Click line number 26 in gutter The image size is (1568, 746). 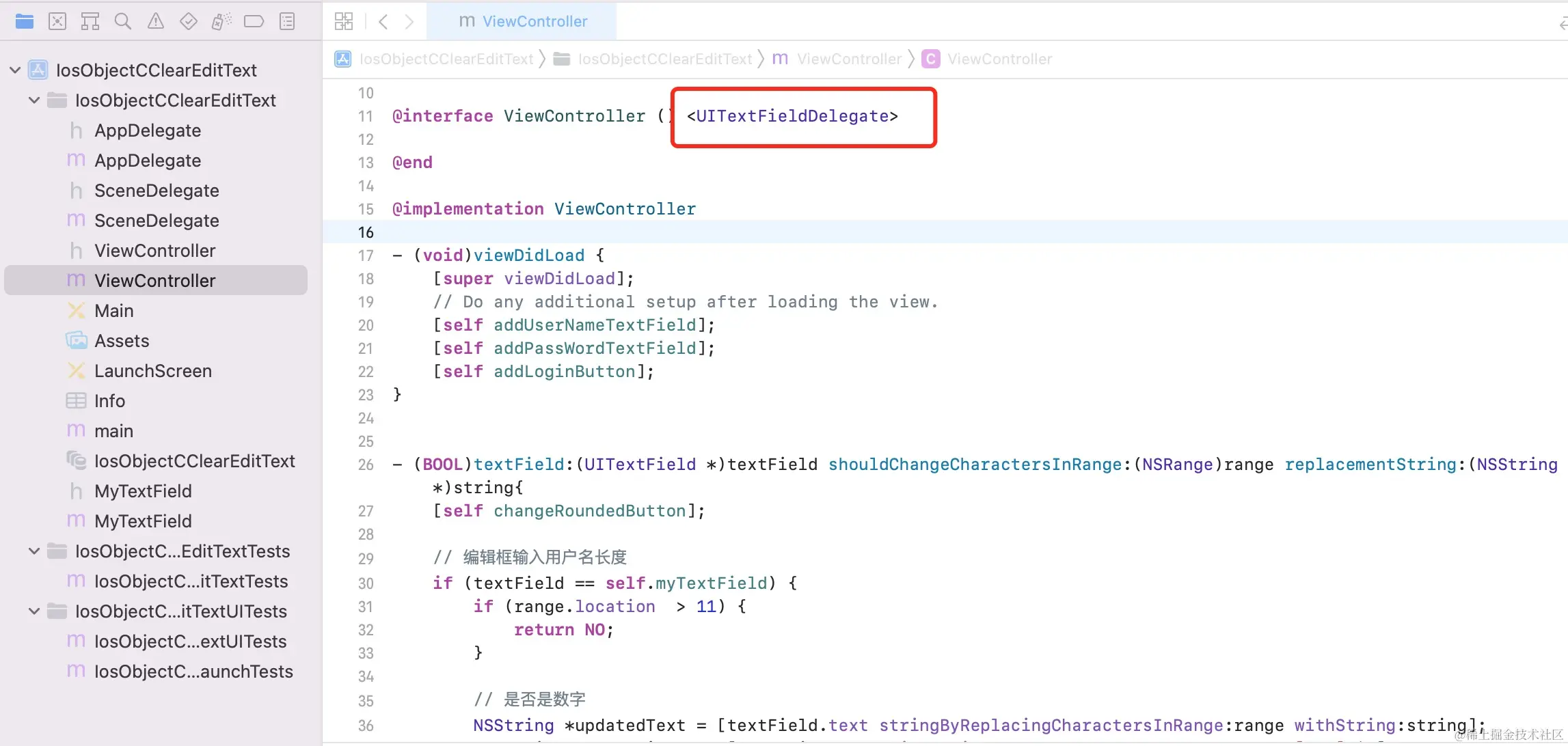click(366, 465)
